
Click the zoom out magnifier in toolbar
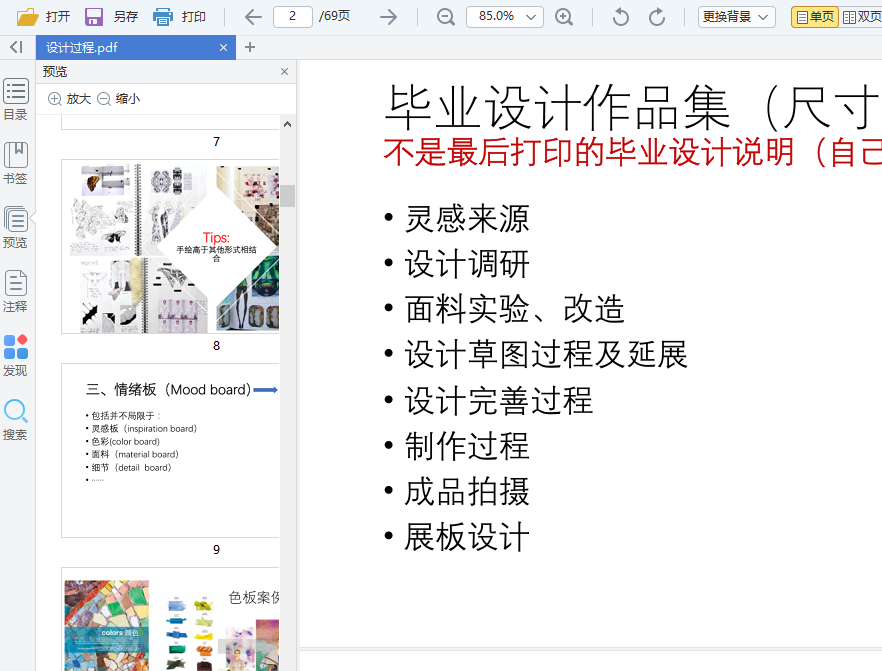446,16
